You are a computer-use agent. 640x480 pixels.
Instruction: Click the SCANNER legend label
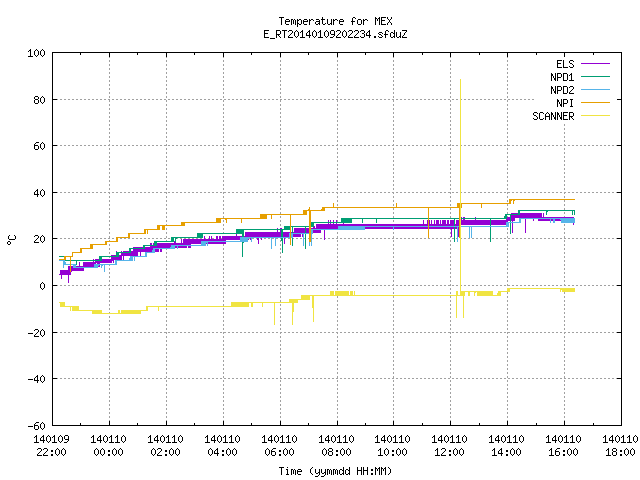(553, 116)
